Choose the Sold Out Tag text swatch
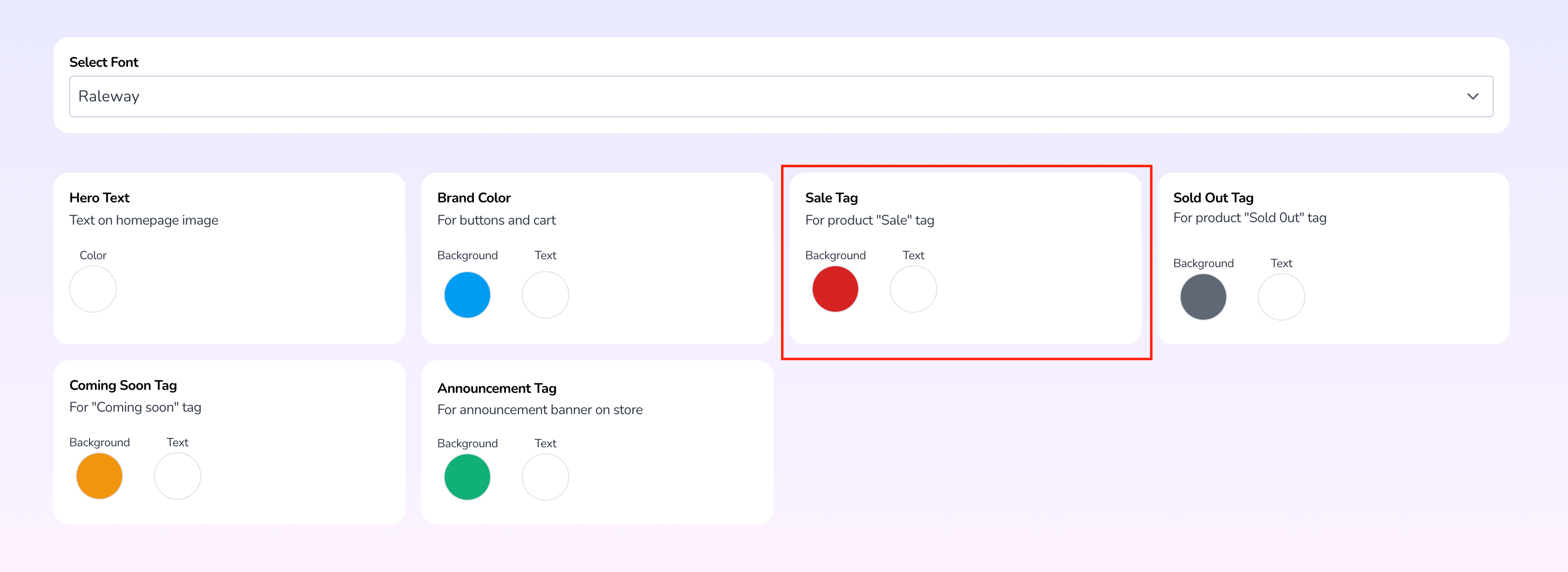 [x=1281, y=296]
